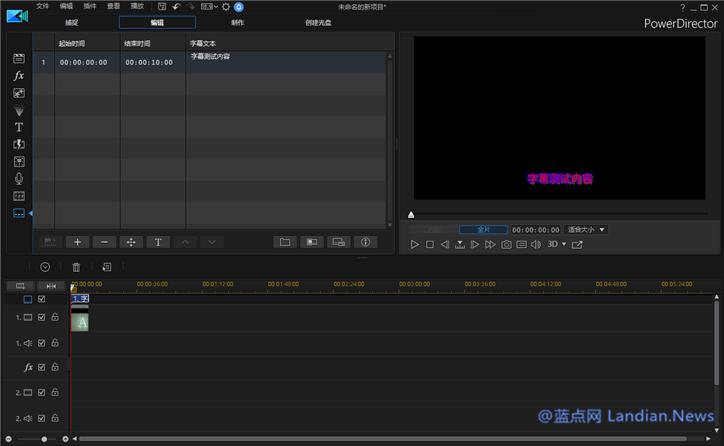
Task: Click the add subtitle plus button
Action: pos(78,242)
